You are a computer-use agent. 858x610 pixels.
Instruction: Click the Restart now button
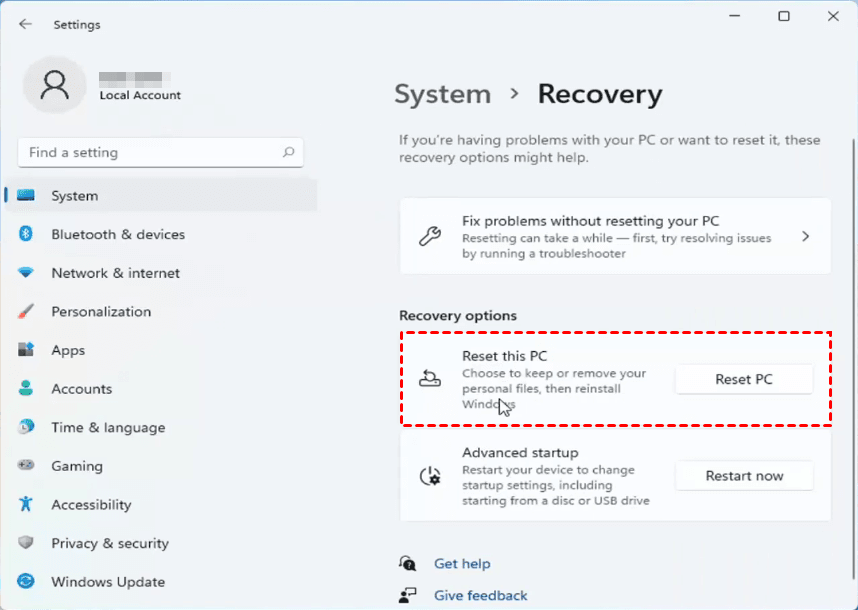click(743, 475)
